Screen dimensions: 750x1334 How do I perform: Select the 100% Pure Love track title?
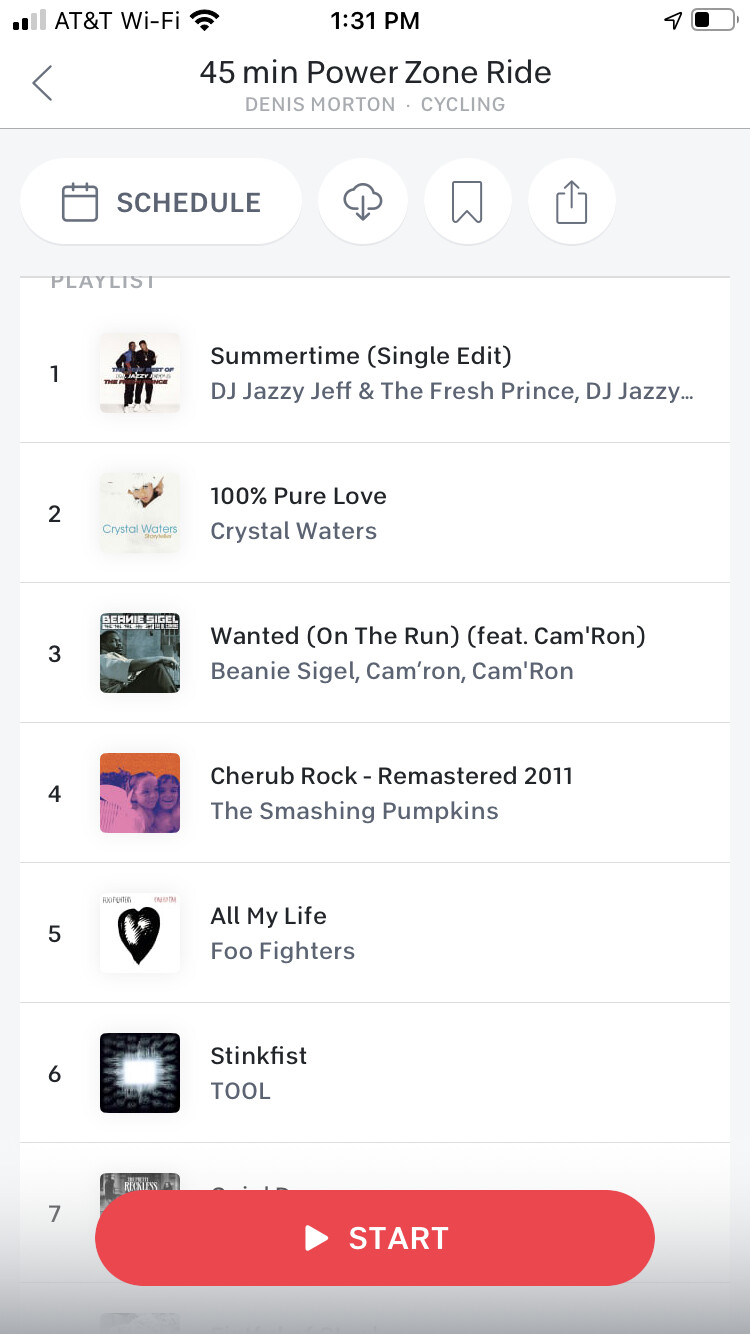[x=298, y=496]
